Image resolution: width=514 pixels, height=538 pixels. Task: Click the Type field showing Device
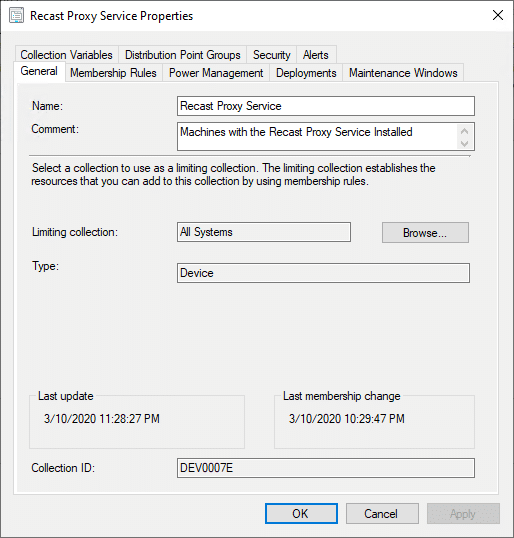pyautogui.click(x=323, y=273)
